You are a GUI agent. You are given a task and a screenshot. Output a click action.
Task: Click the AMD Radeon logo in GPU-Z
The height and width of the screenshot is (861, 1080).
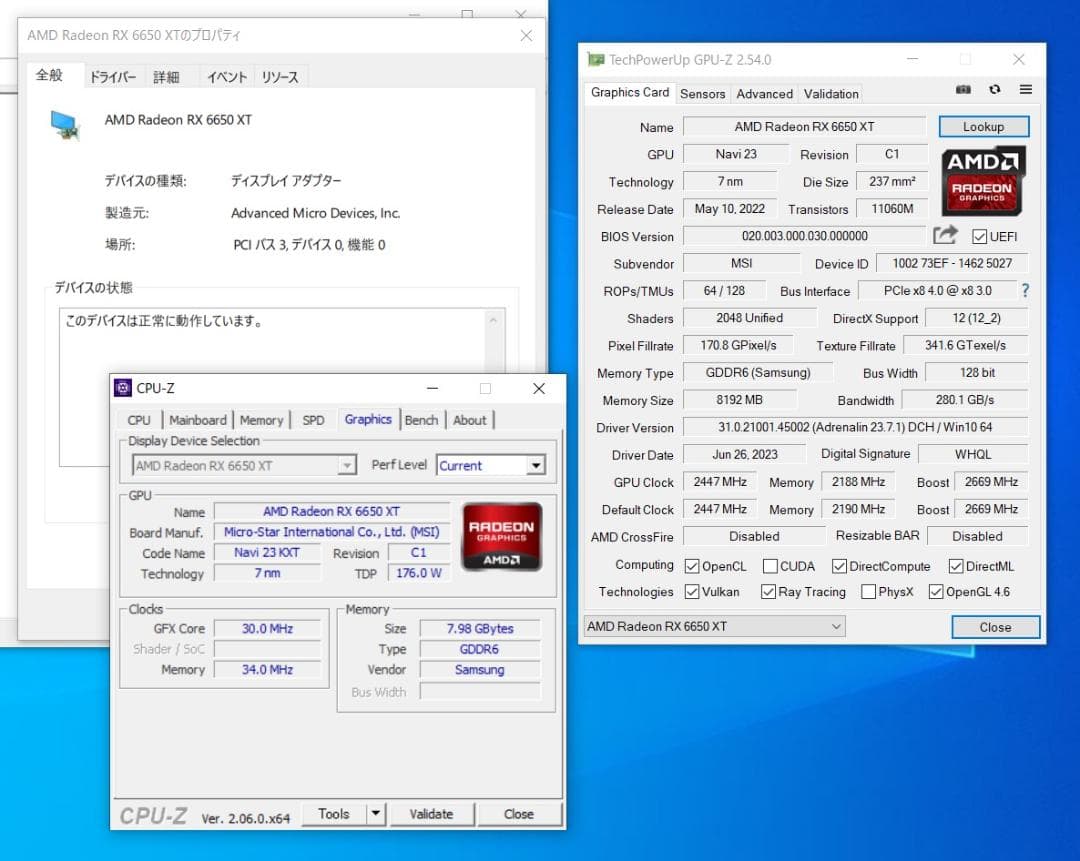(983, 180)
